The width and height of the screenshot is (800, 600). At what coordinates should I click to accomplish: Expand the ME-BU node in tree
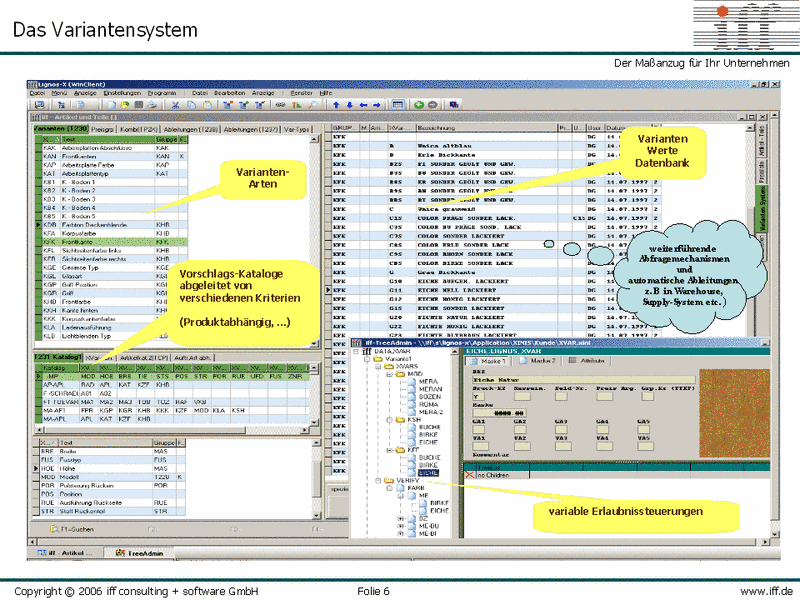pyautogui.click(x=401, y=526)
